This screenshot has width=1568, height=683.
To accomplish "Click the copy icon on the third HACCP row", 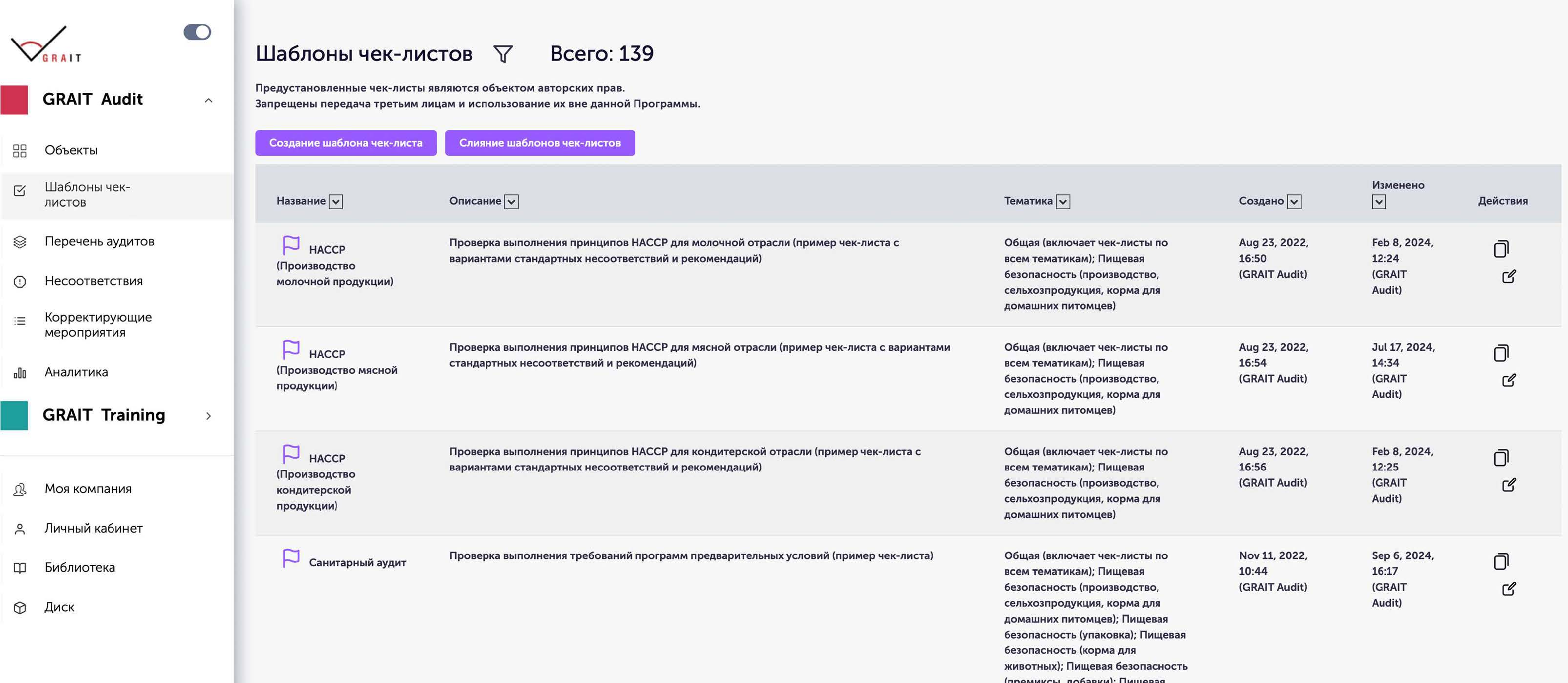I will pos(1502,457).
